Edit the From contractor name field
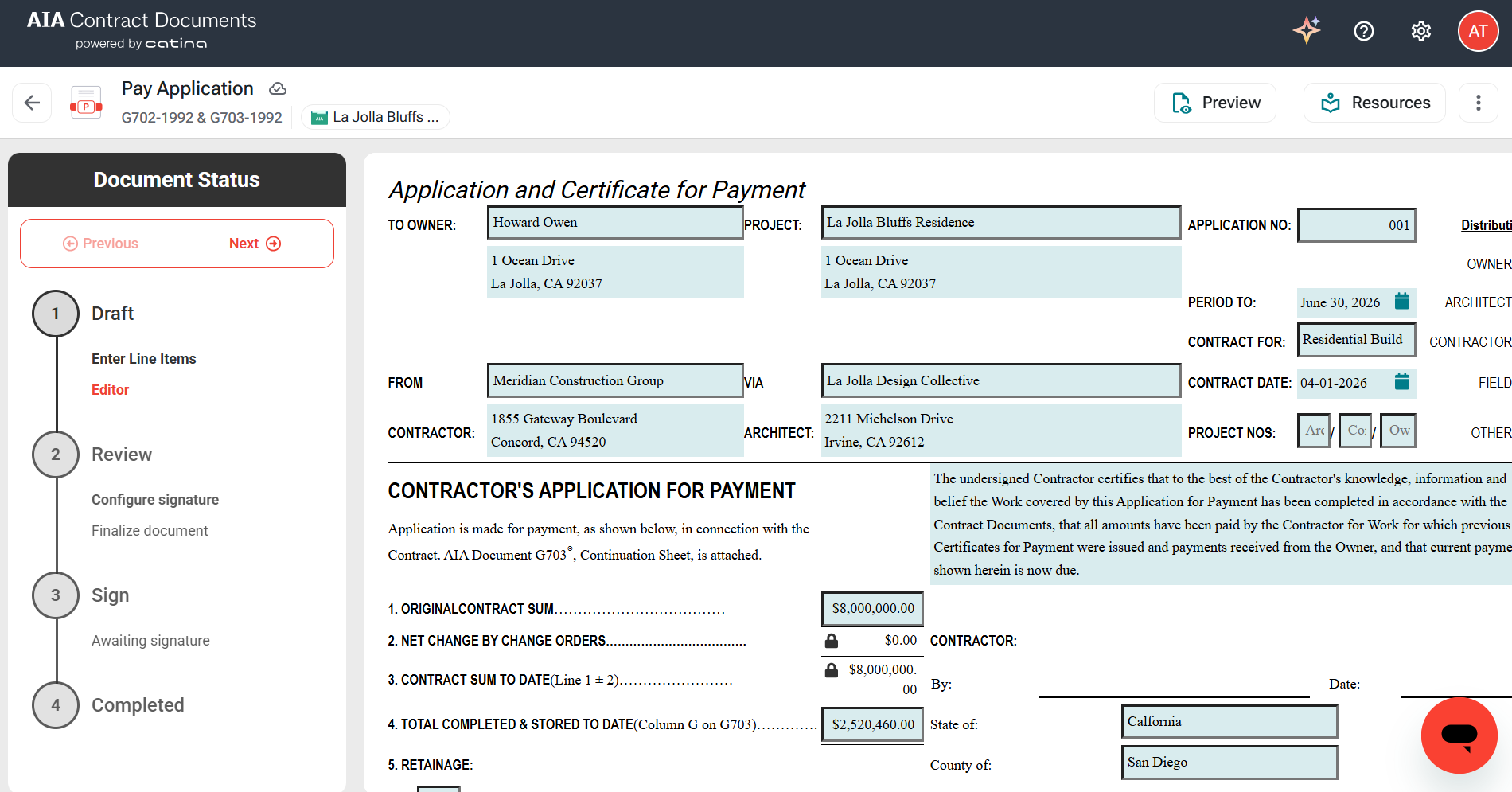Image resolution: width=1512 pixels, height=792 pixels. (615, 381)
